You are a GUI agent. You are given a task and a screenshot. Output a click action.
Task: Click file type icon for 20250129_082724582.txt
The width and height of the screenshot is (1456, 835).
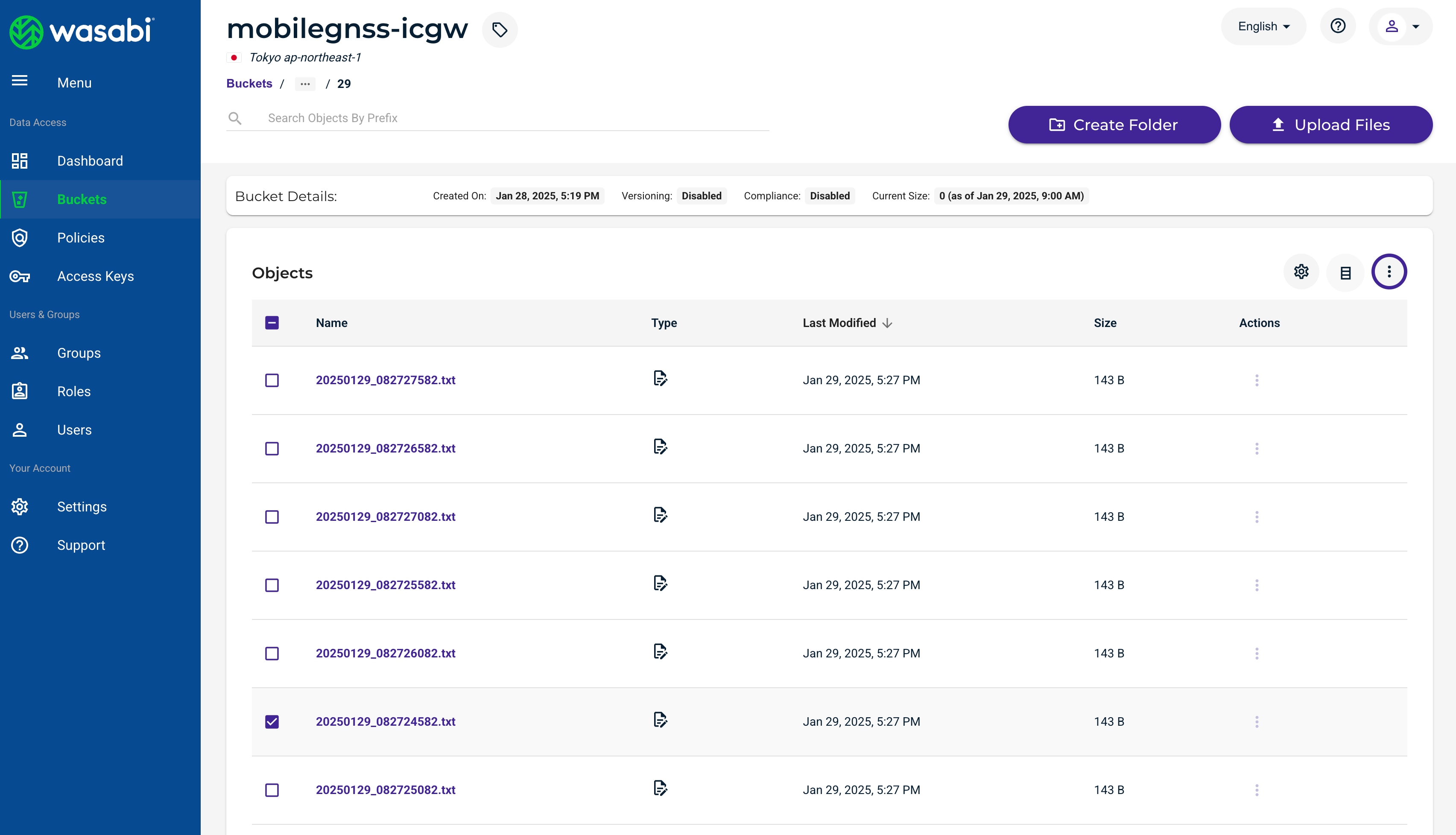click(660, 720)
